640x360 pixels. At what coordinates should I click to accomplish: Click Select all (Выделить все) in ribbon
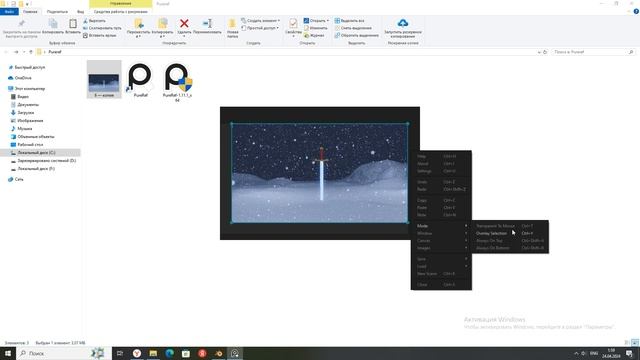pos(349,20)
